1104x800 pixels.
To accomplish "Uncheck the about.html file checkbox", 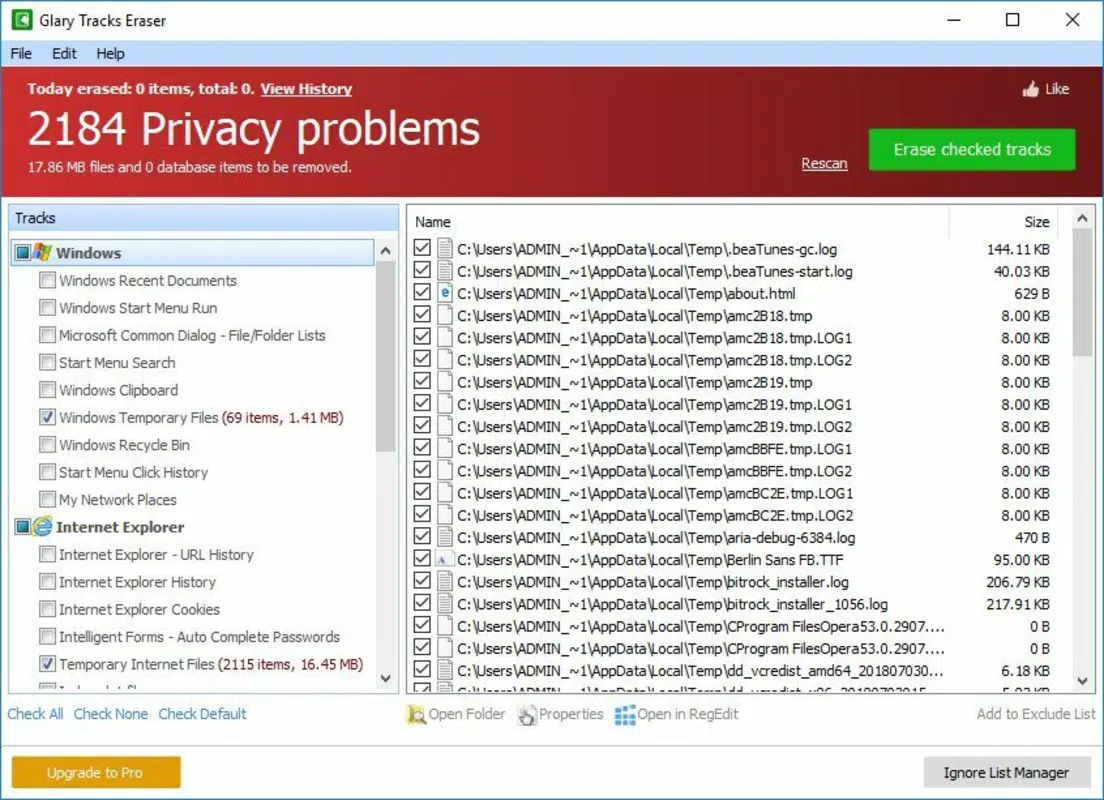I will pos(422,292).
